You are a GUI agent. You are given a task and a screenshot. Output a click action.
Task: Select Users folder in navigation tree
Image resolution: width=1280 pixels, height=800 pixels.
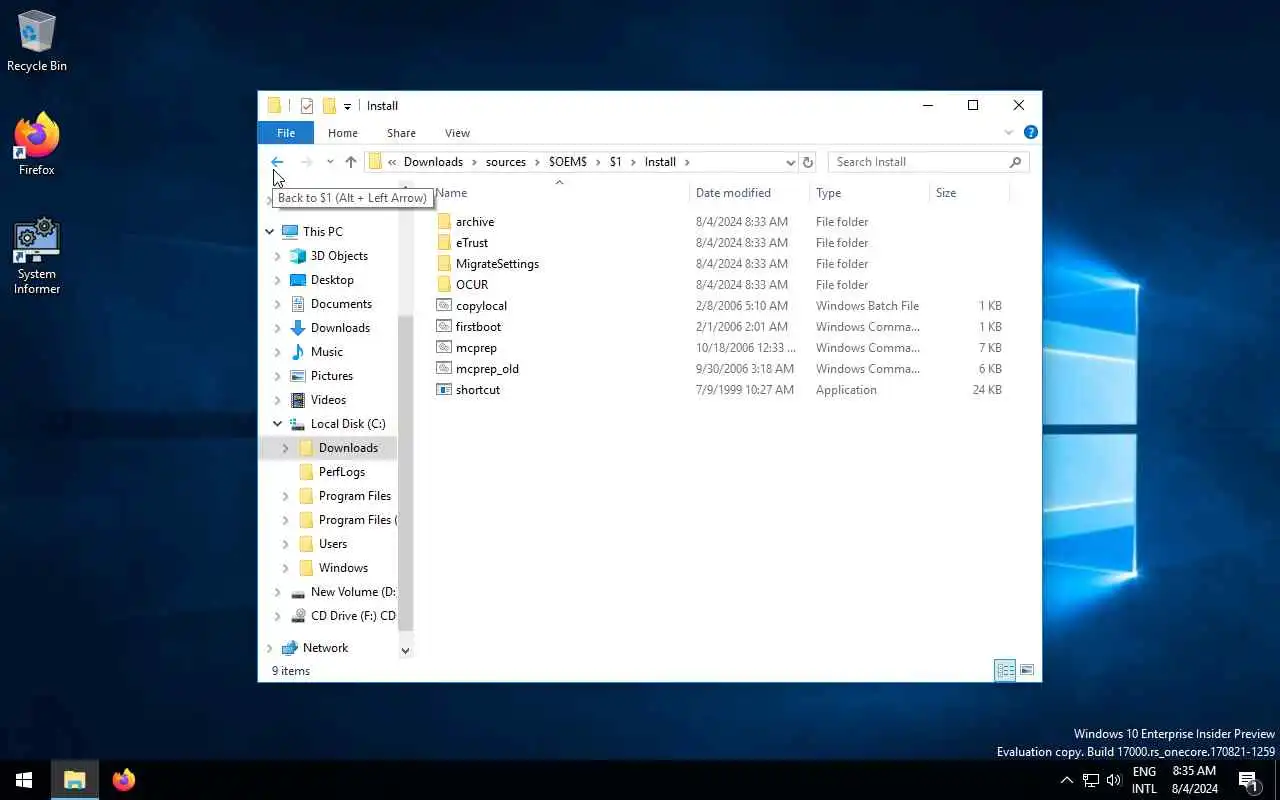(332, 544)
